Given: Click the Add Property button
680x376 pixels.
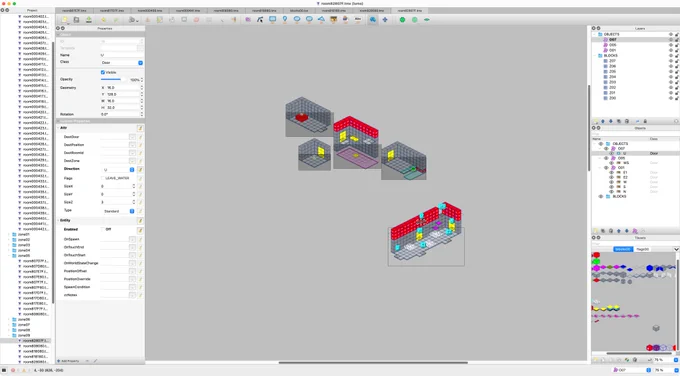Looking at the screenshot, I should click(x=68, y=361).
